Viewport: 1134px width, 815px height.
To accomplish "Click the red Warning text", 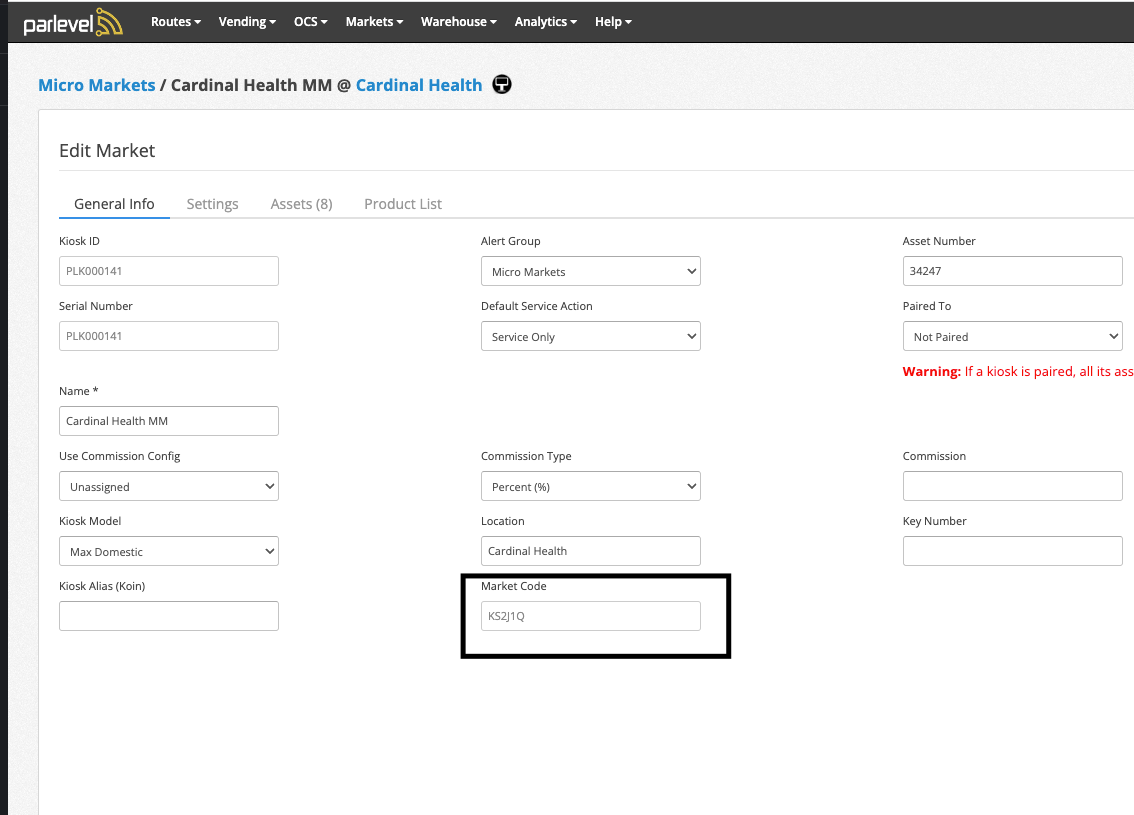I will point(1018,371).
